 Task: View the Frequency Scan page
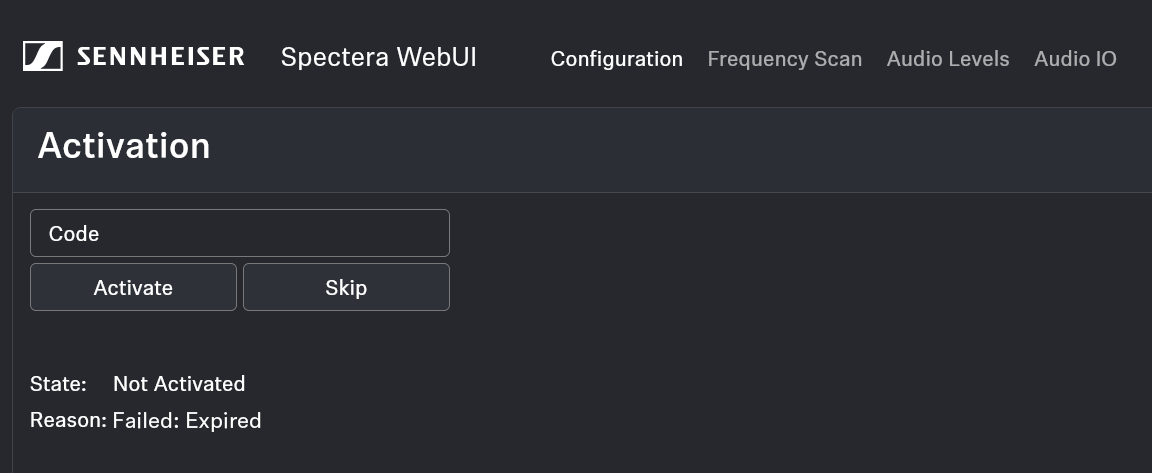(784, 59)
